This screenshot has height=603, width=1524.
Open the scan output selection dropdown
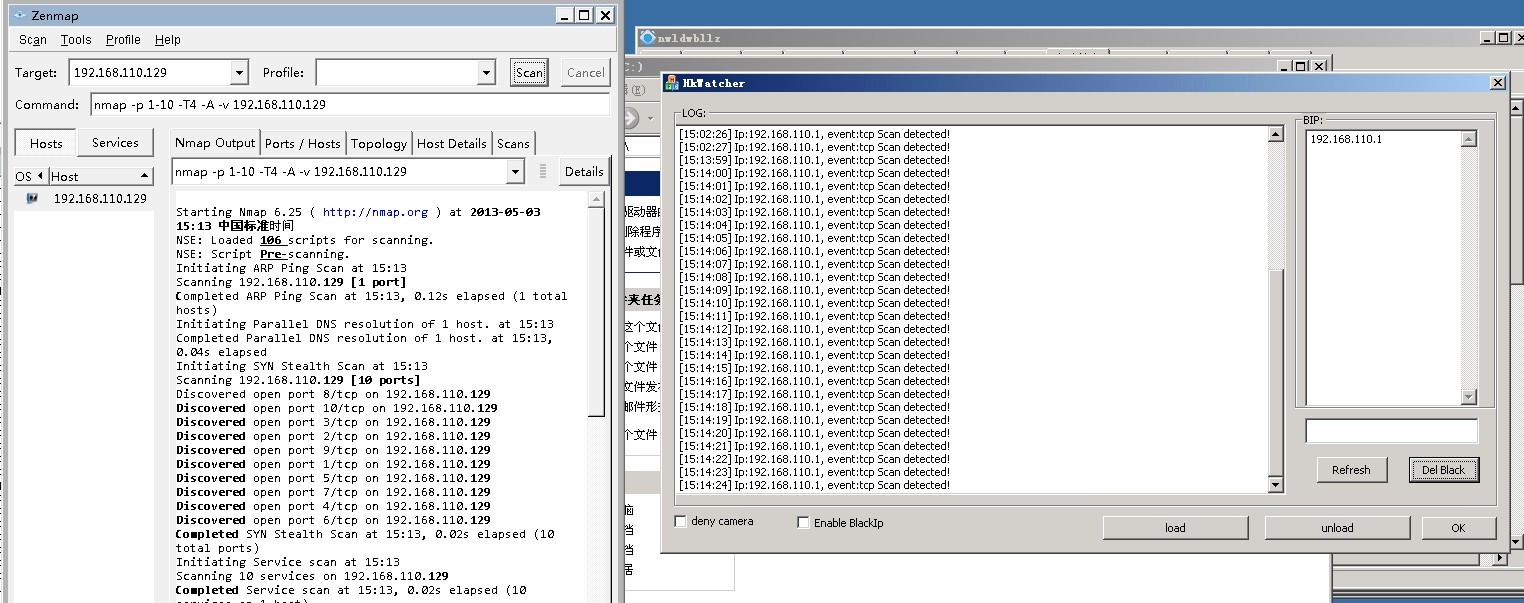(x=515, y=171)
